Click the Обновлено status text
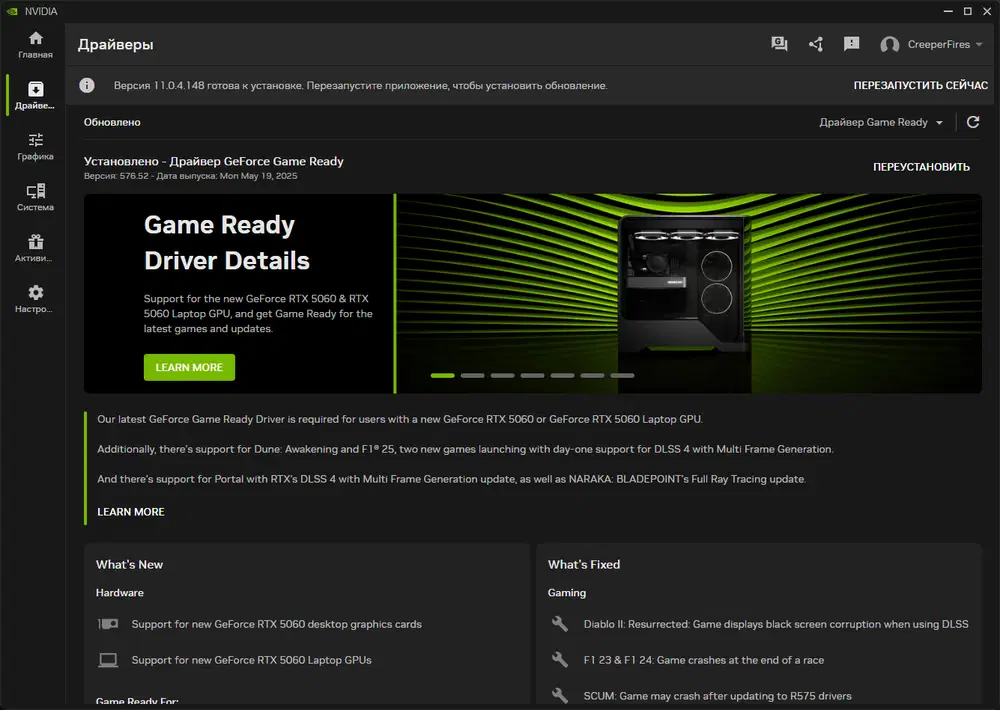 tap(112, 122)
